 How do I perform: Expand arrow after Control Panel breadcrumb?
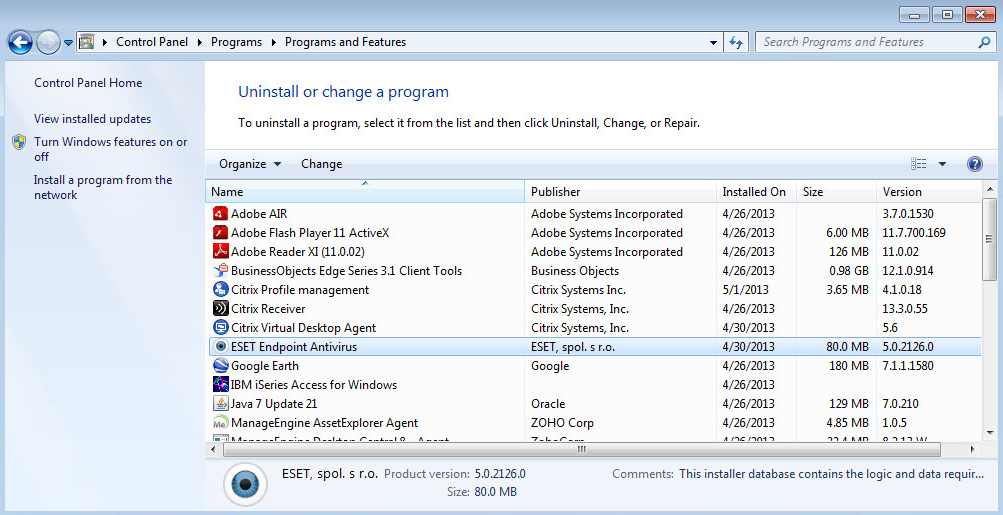(x=199, y=42)
